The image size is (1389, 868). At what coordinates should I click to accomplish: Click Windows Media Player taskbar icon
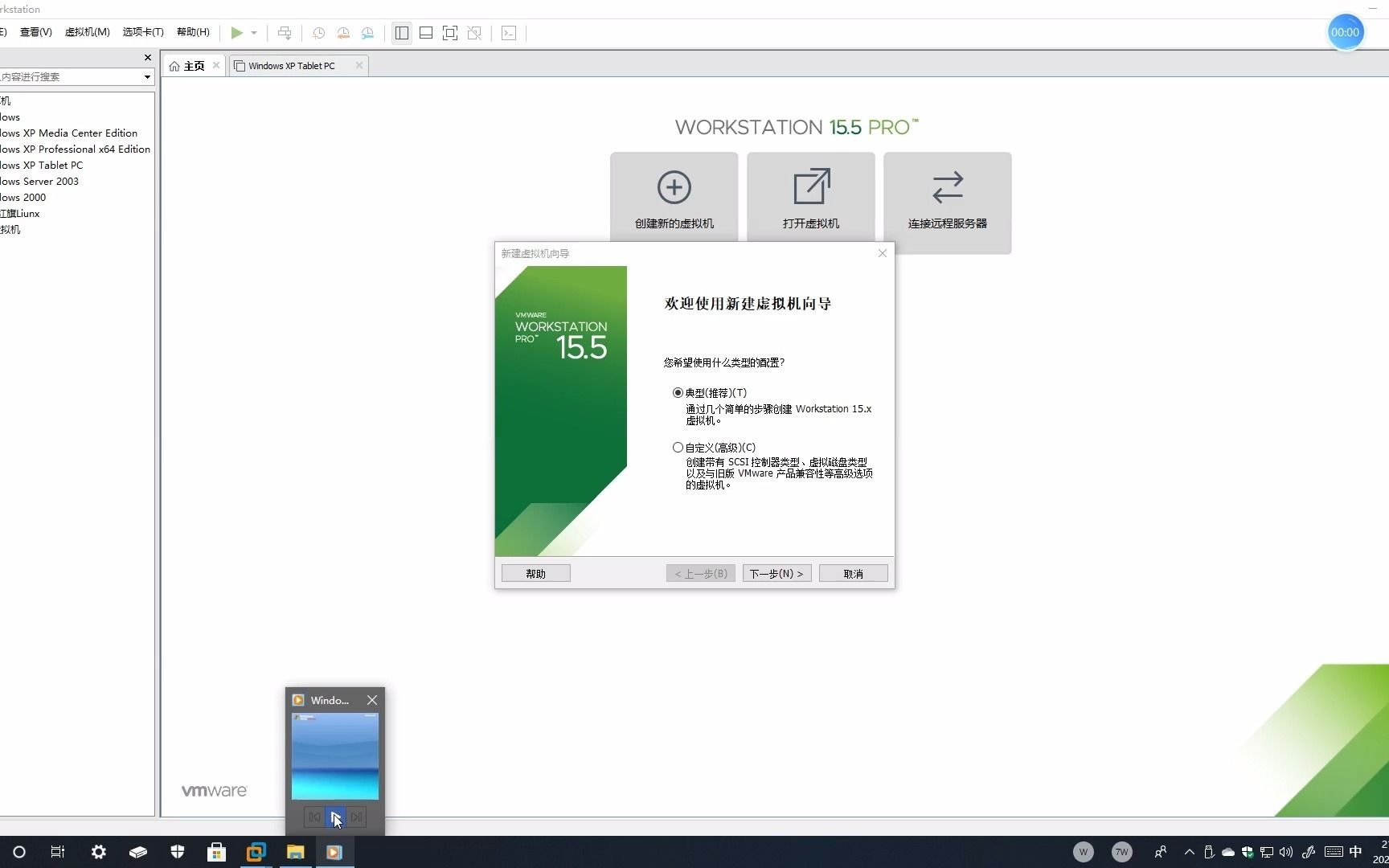[334, 852]
